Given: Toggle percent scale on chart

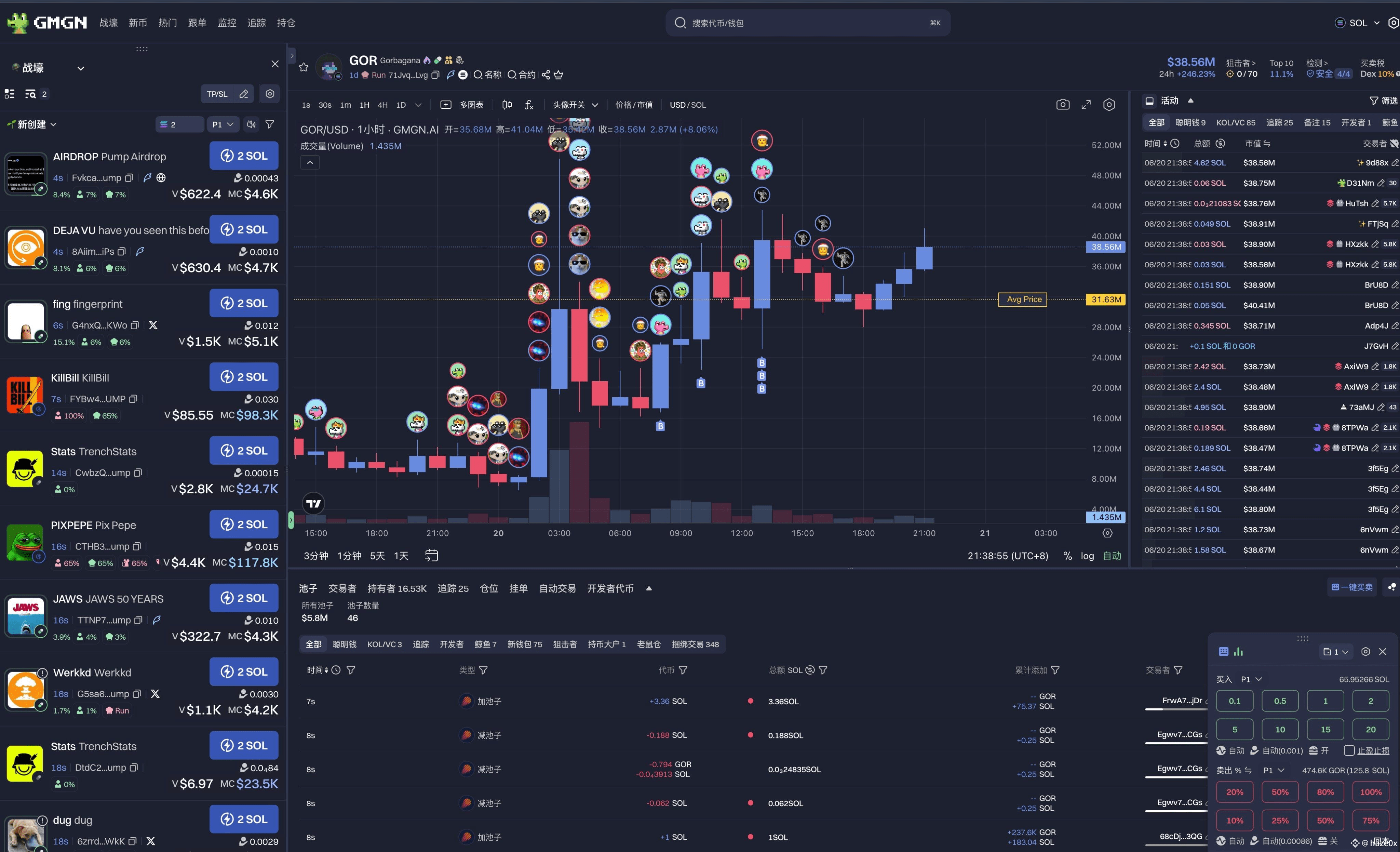Looking at the screenshot, I should click(x=1068, y=556).
